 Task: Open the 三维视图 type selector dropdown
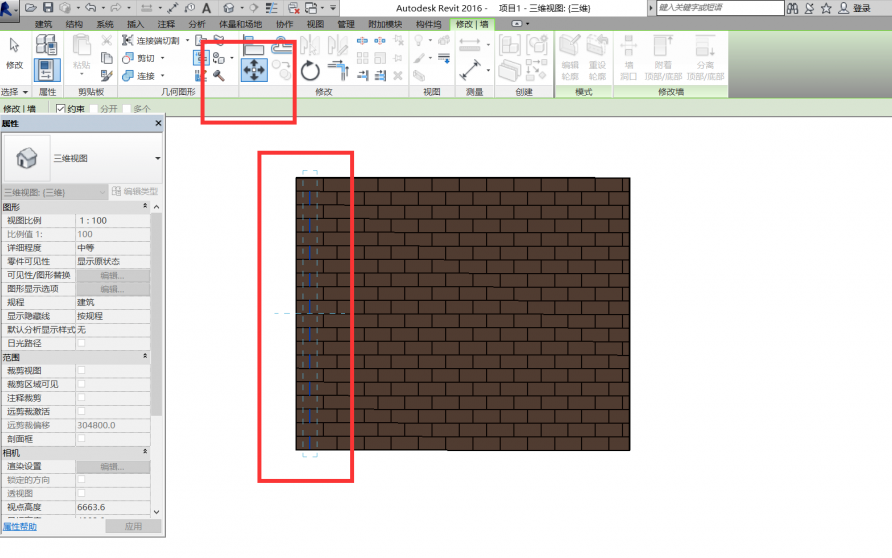pos(158,158)
